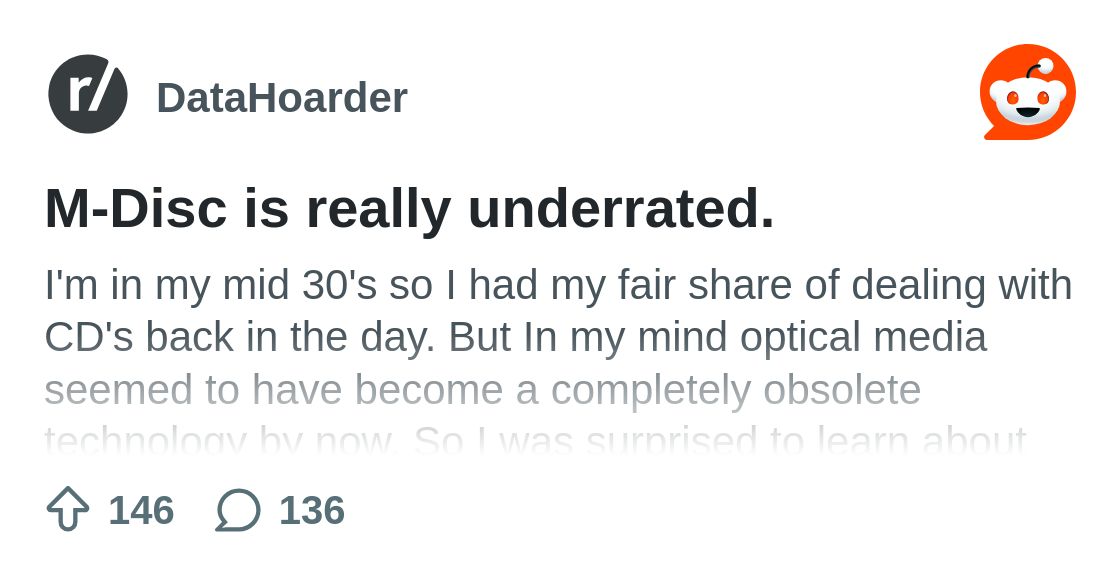Click the upvote count 146
Viewport: 1120px width, 584px height.
141,510
